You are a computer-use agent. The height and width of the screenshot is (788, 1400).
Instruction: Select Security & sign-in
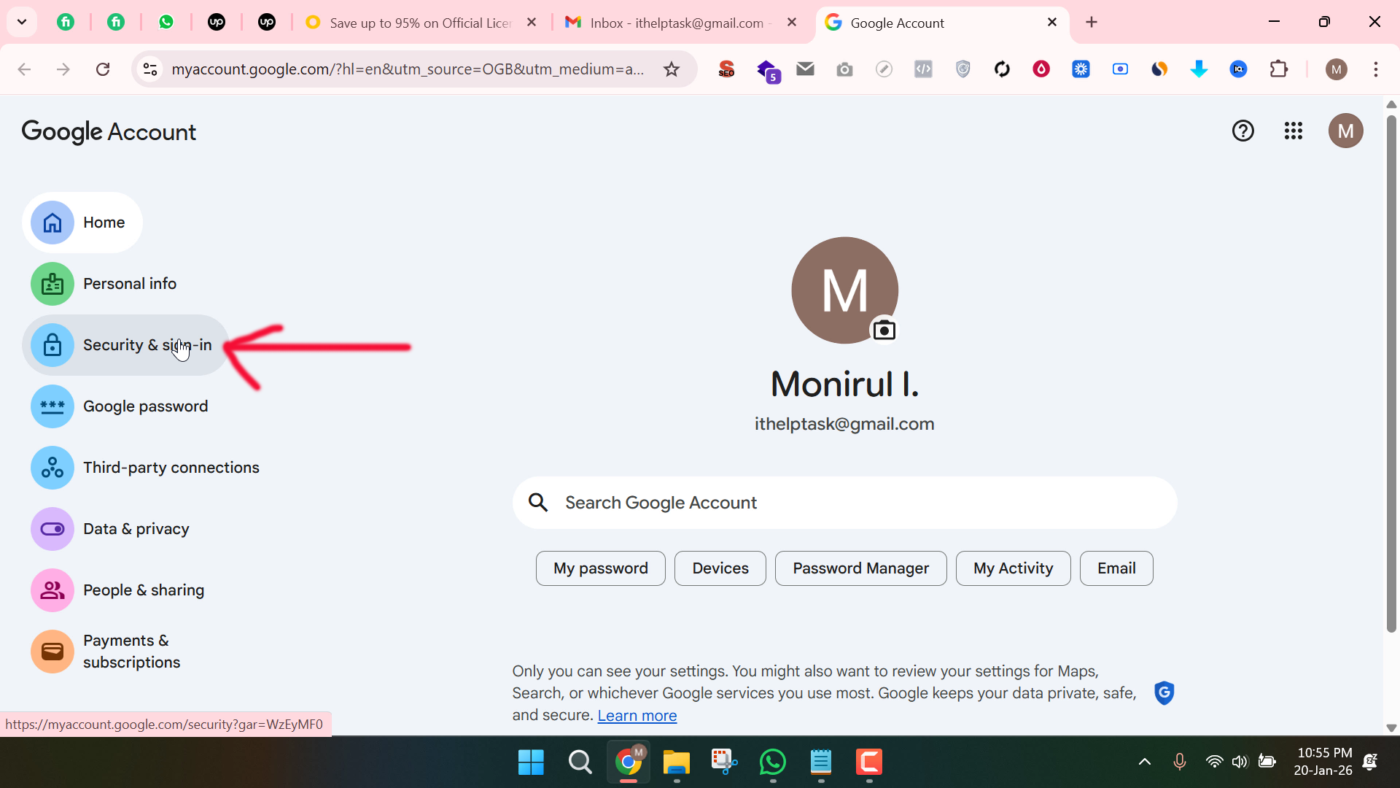pos(147,344)
